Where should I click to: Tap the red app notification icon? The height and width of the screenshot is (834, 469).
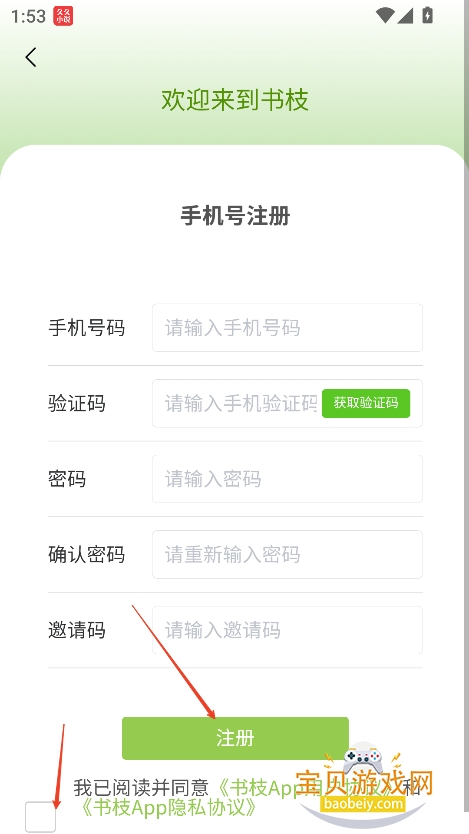click(63, 16)
